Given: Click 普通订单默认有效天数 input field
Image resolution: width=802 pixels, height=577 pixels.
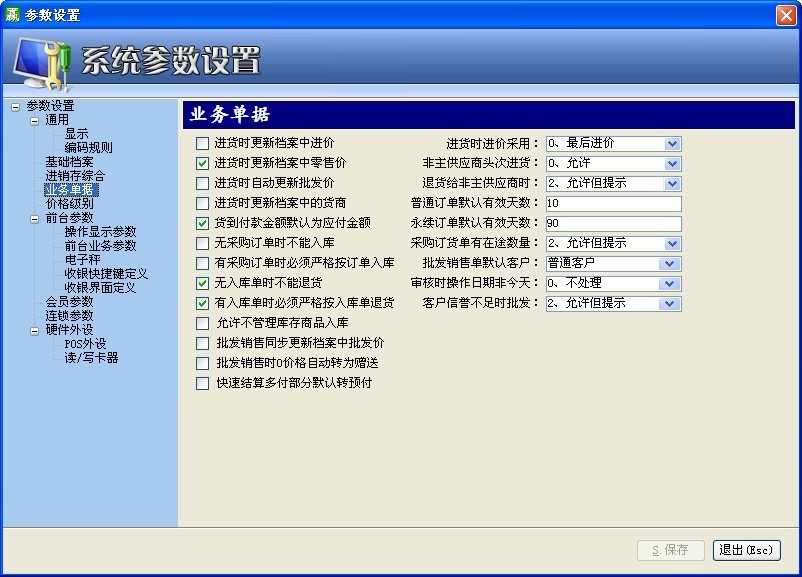Looking at the screenshot, I should tap(613, 204).
